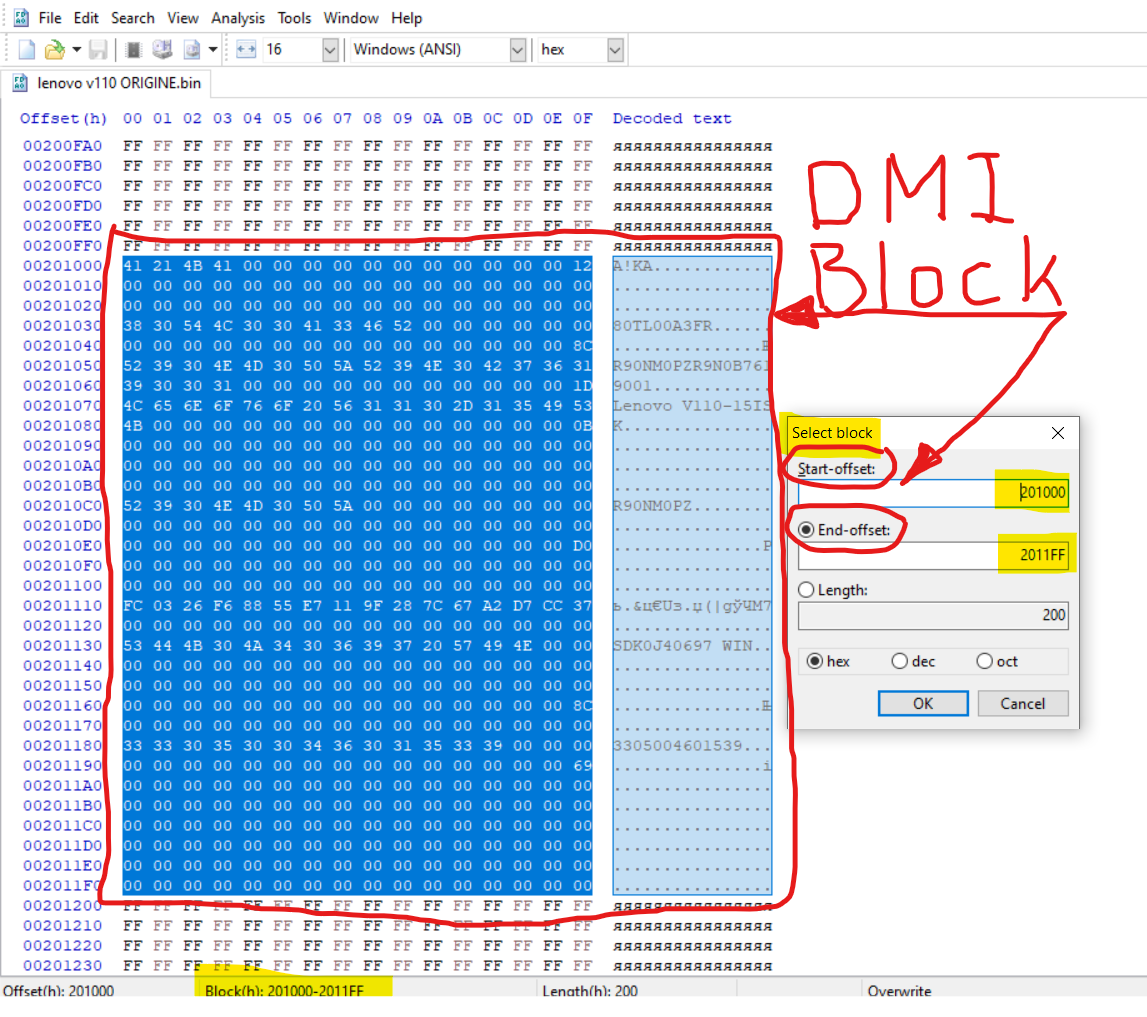Screen dimensions: 1147x1017
Task: Open the Window menu
Action: point(351,18)
